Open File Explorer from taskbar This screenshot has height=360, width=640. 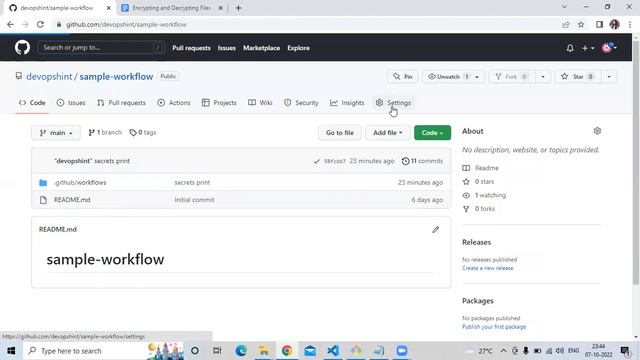tap(264, 351)
